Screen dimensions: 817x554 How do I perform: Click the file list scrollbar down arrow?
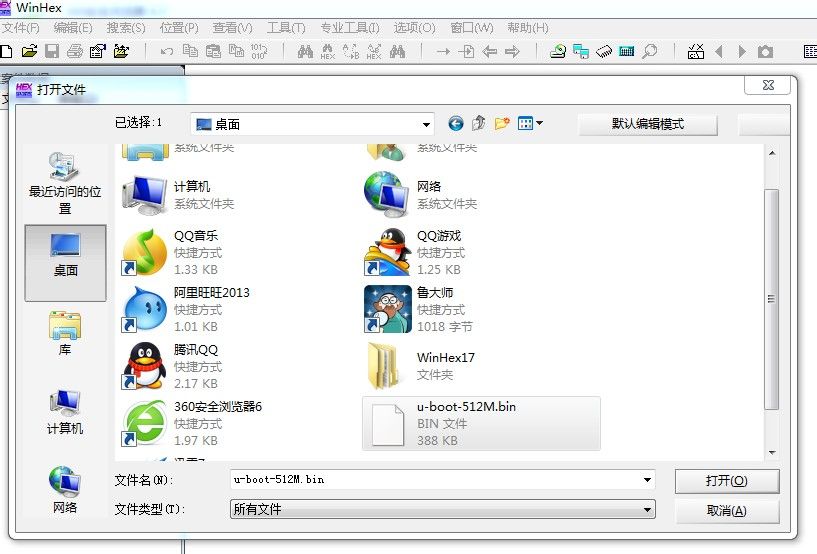tap(772, 452)
